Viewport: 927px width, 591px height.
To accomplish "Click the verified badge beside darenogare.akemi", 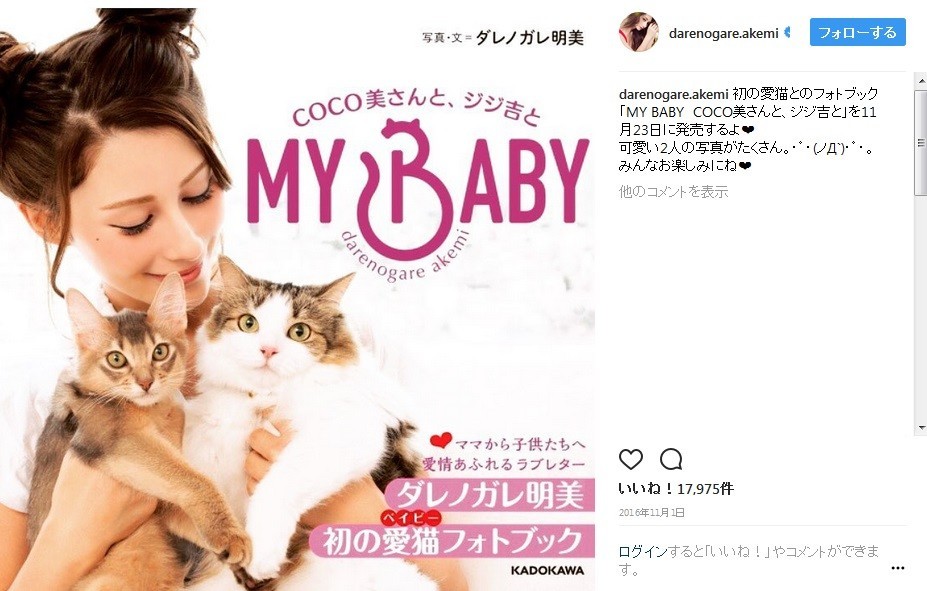I will (x=787, y=33).
